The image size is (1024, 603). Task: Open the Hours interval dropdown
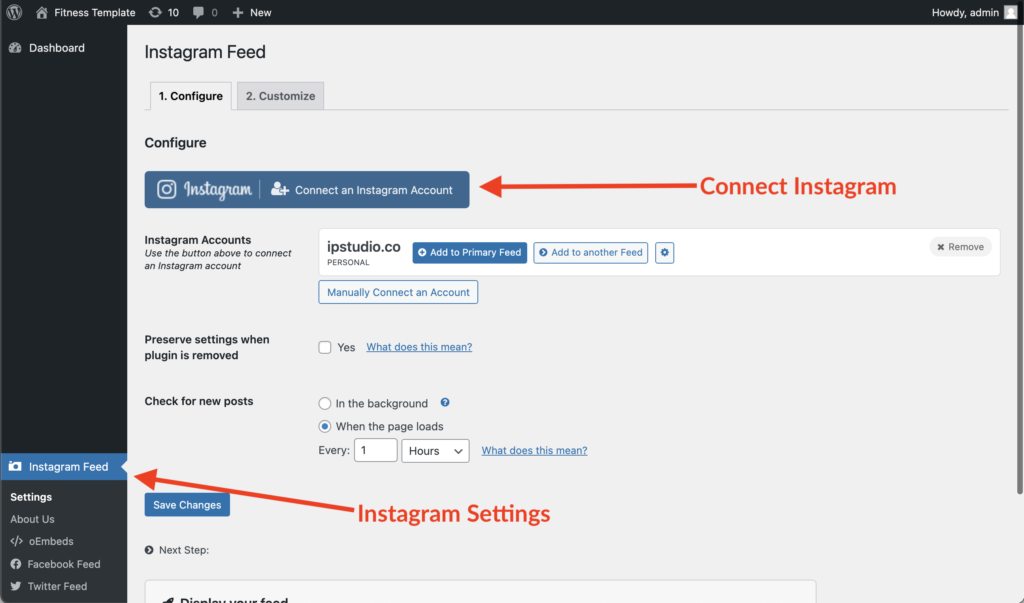pyautogui.click(x=435, y=451)
